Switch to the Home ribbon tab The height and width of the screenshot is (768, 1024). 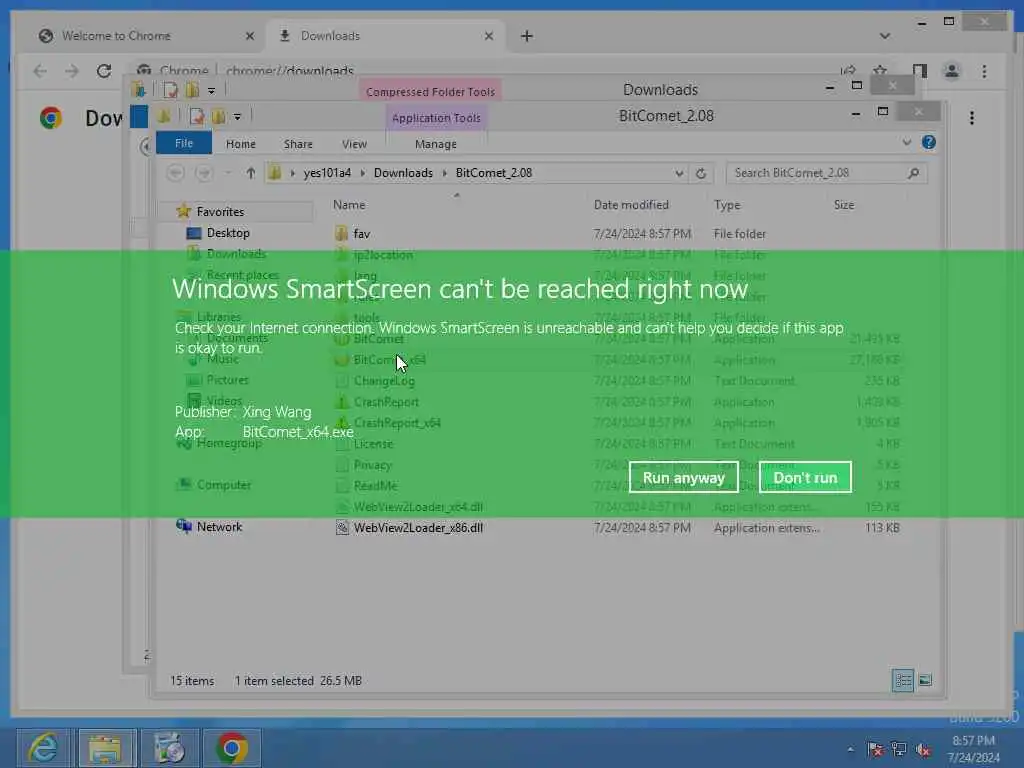pyautogui.click(x=240, y=144)
